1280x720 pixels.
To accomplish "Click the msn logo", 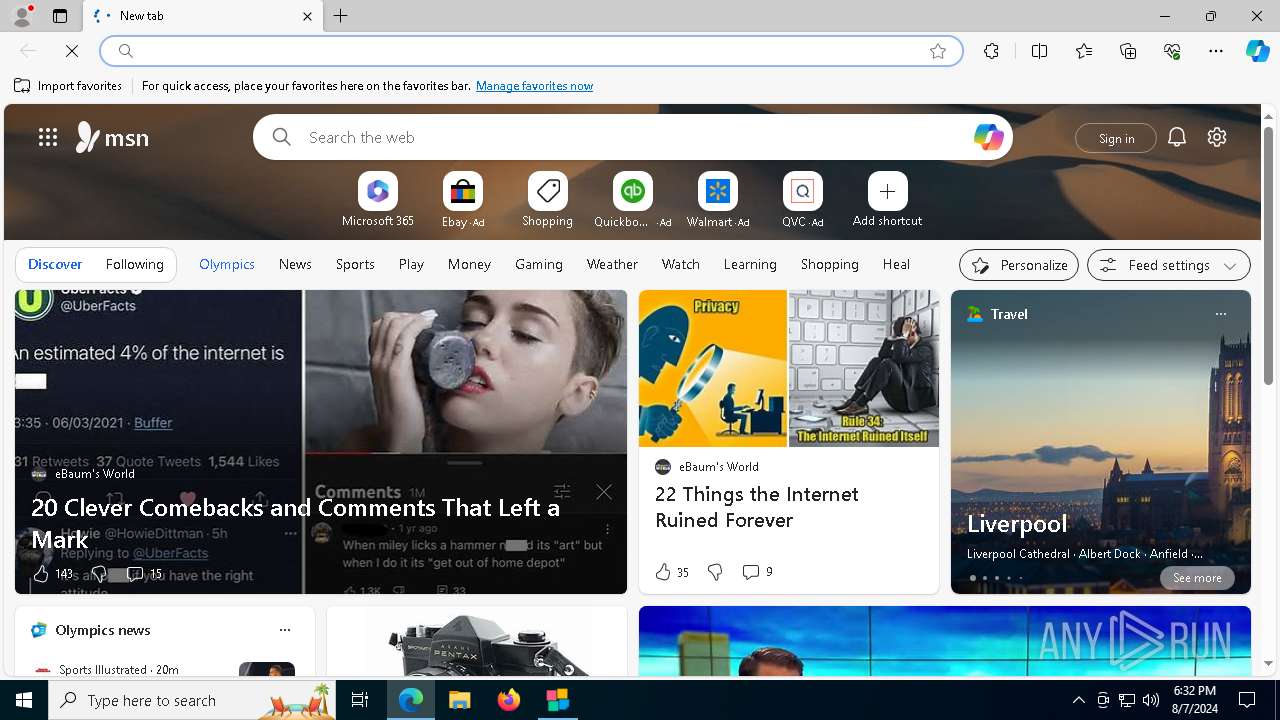I will point(112,137).
